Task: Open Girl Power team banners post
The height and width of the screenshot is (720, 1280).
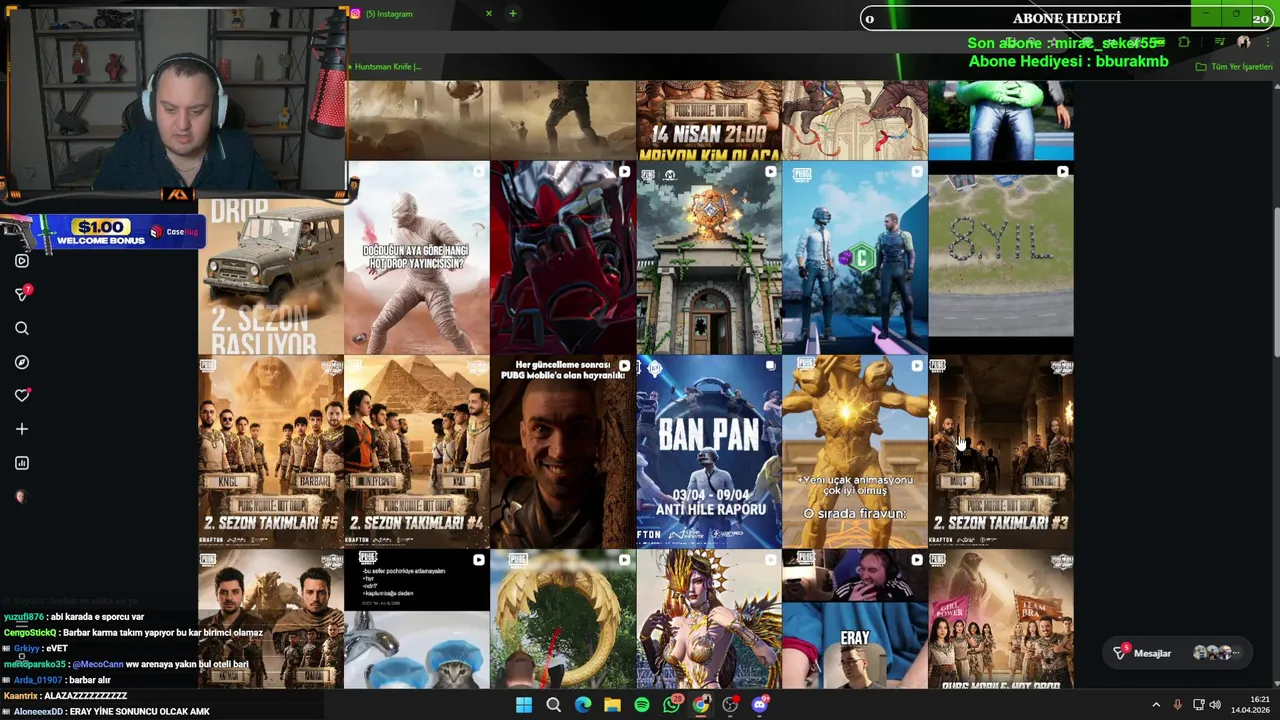Action: (x=1001, y=619)
